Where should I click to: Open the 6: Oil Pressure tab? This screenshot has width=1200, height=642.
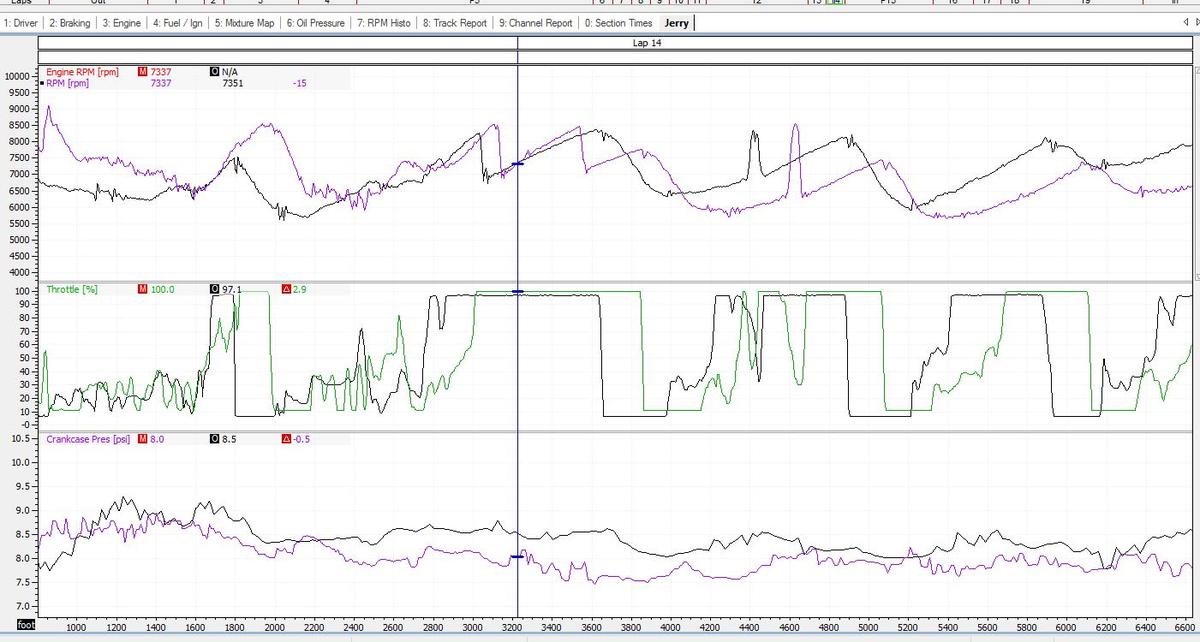[x=315, y=23]
